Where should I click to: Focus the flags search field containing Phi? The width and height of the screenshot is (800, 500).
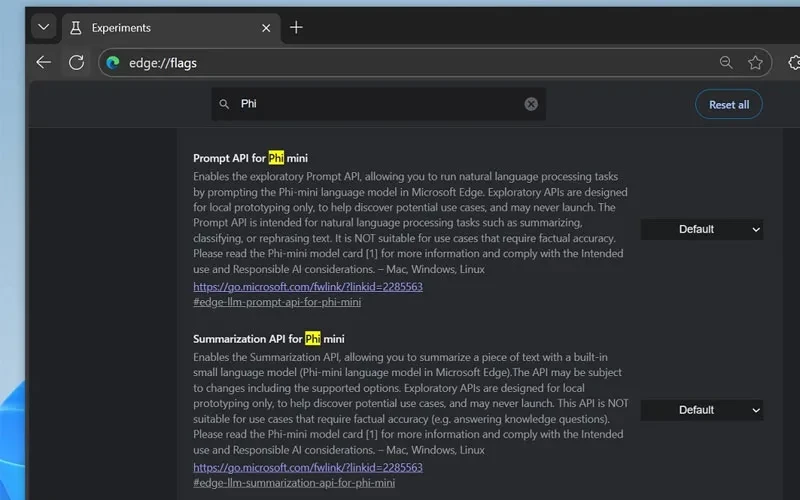[x=379, y=104]
